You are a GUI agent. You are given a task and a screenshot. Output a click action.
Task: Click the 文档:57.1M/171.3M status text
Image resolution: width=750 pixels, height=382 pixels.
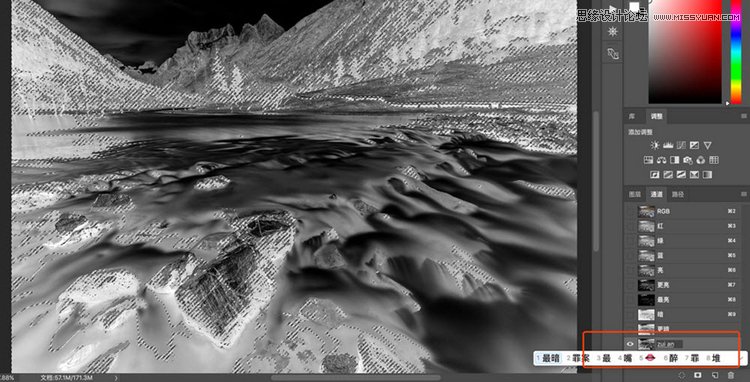click(x=68, y=378)
